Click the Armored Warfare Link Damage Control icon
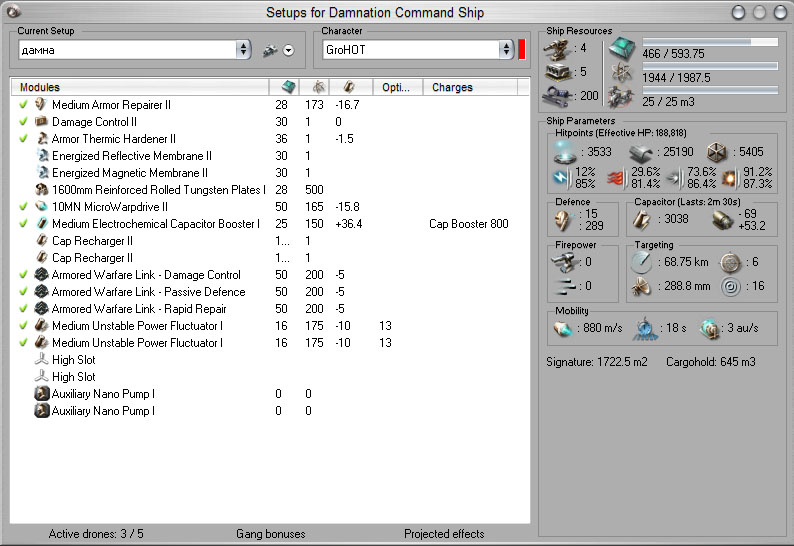 coord(41,275)
